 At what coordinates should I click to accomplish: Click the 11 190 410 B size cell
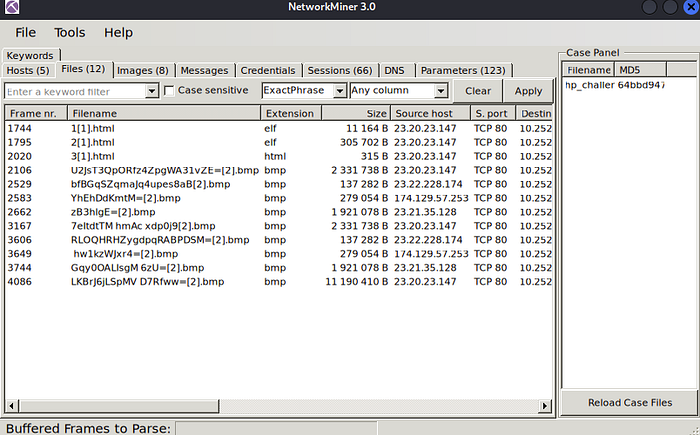click(x=357, y=281)
